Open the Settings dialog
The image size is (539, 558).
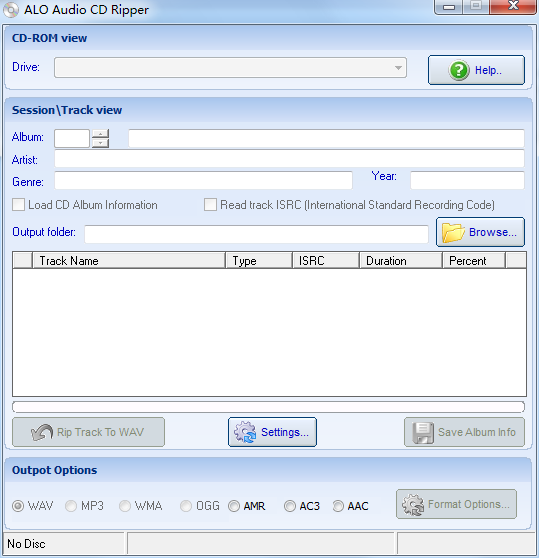(x=272, y=432)
